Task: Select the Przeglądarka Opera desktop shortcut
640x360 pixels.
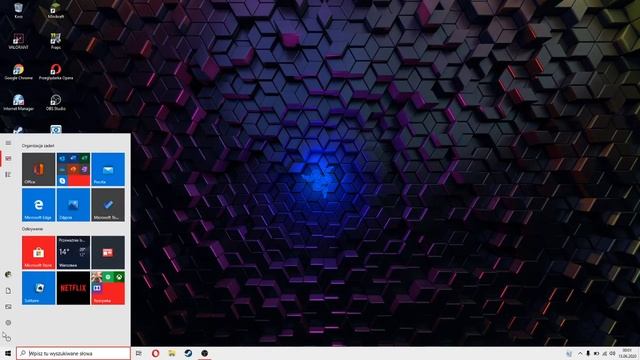Action: [56, 72]
